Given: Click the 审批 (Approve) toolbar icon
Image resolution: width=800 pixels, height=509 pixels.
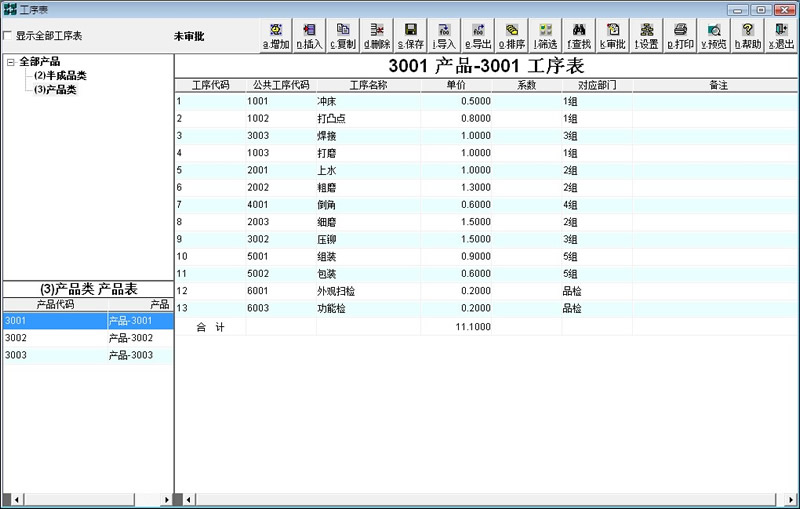Looking at the screenshot, I should [613, 36].
